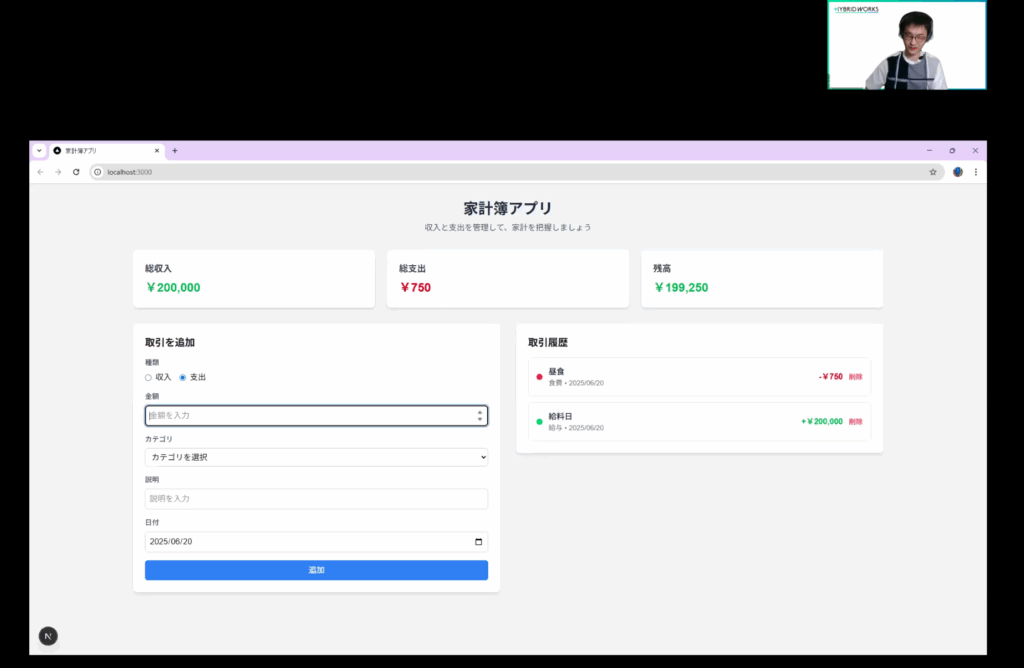1024x668 pixels.
Task: Click the presenter webcam thumbnail
Action: tap(907, 45)
